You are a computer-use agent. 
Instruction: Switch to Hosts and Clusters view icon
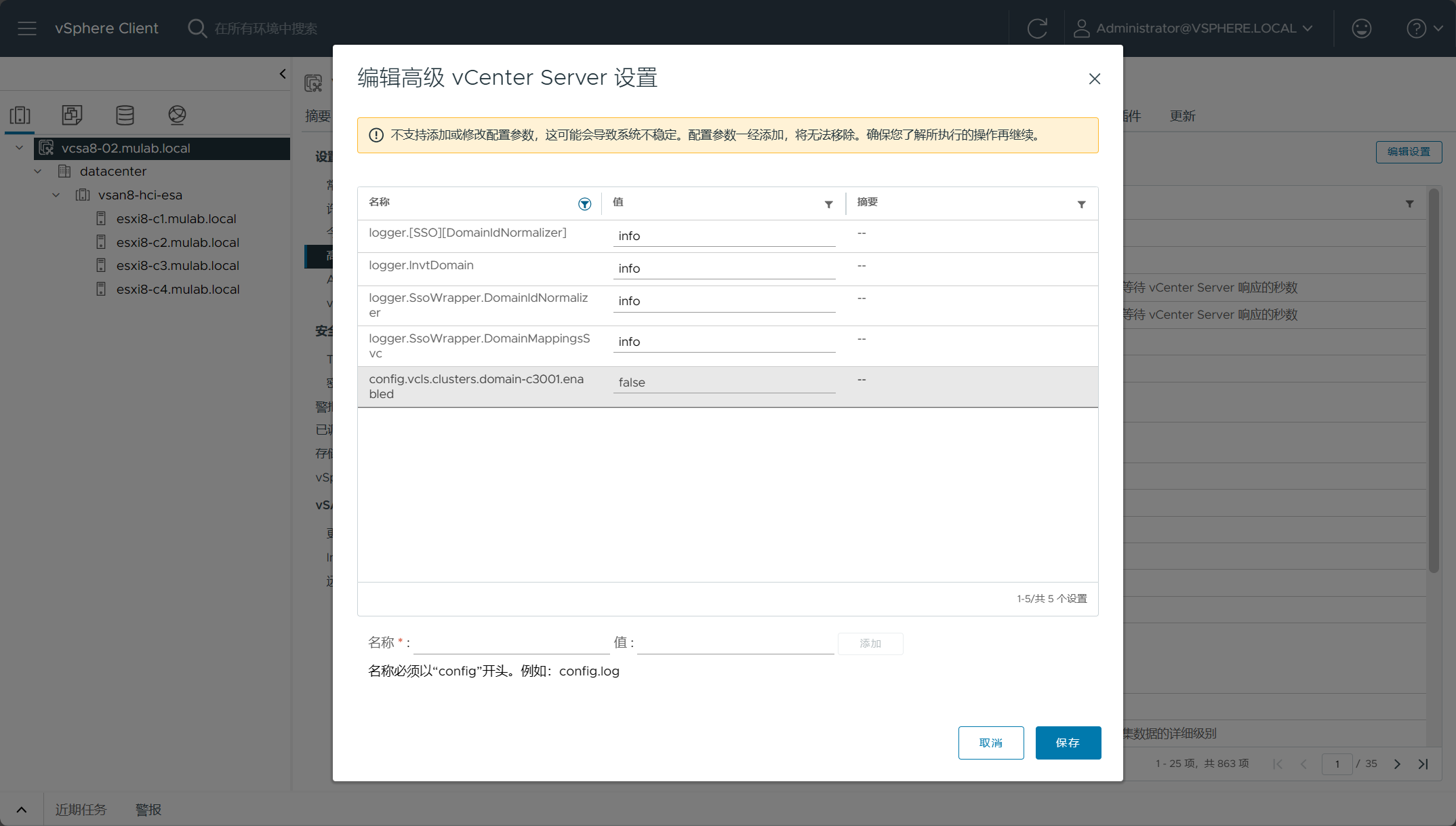coord(20,115)
